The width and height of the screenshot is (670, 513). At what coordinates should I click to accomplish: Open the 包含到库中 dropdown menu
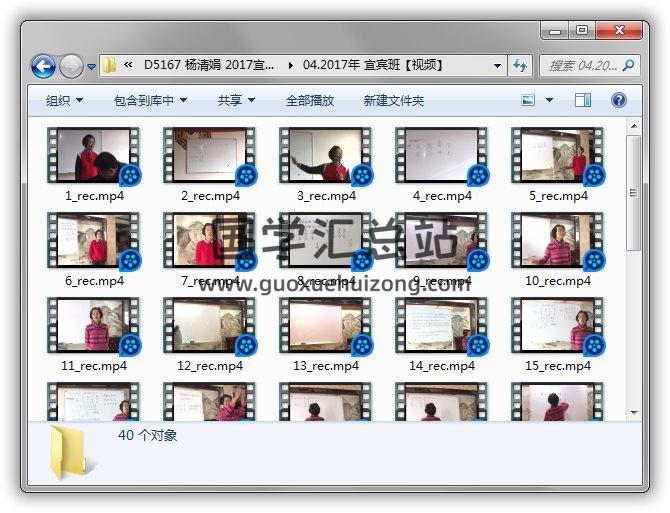pos(150,100)
